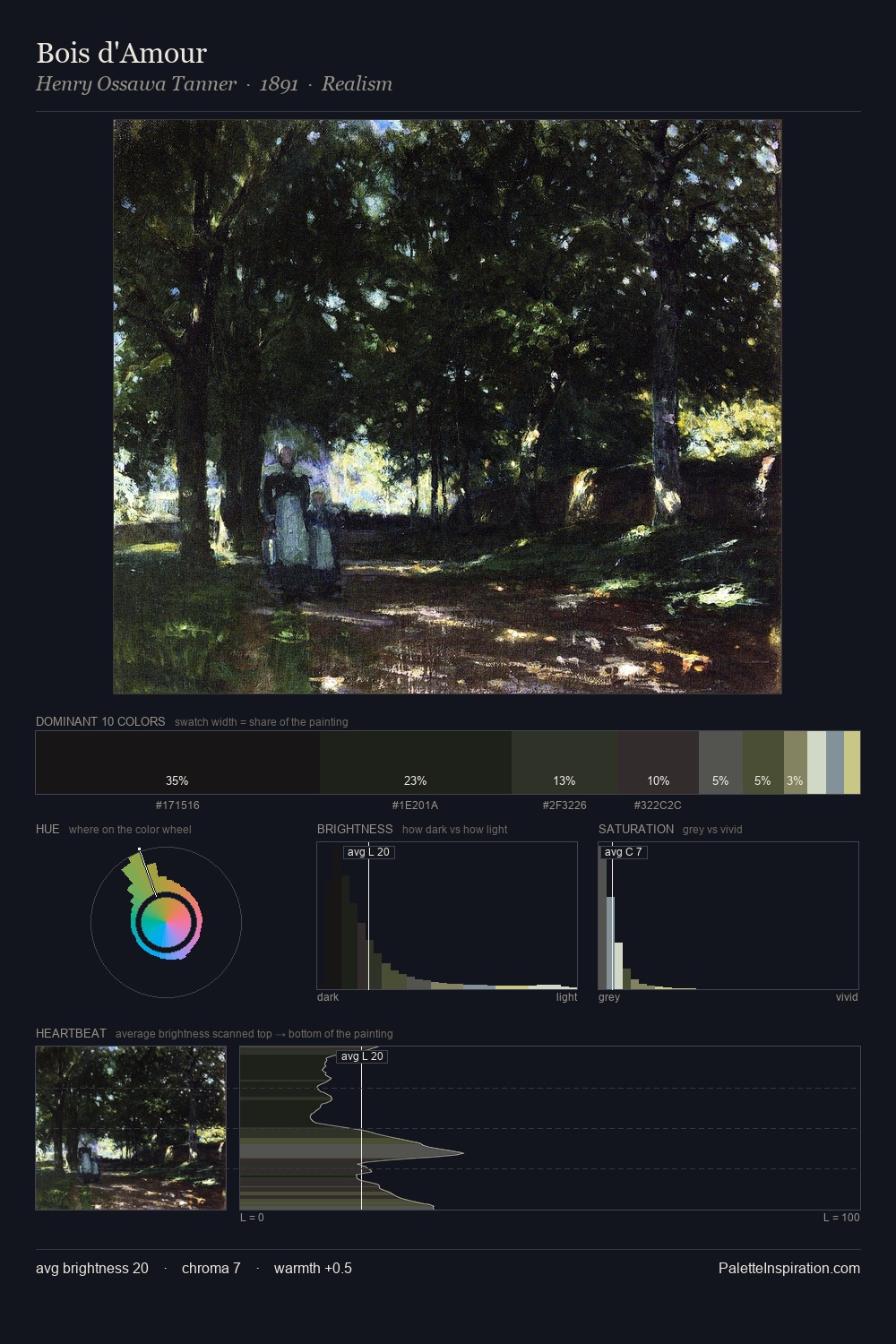Click the 'HUE' section heading
The height and width of the screenshot is (1344, 896).
pyautogui.click(x=47, y=829)
